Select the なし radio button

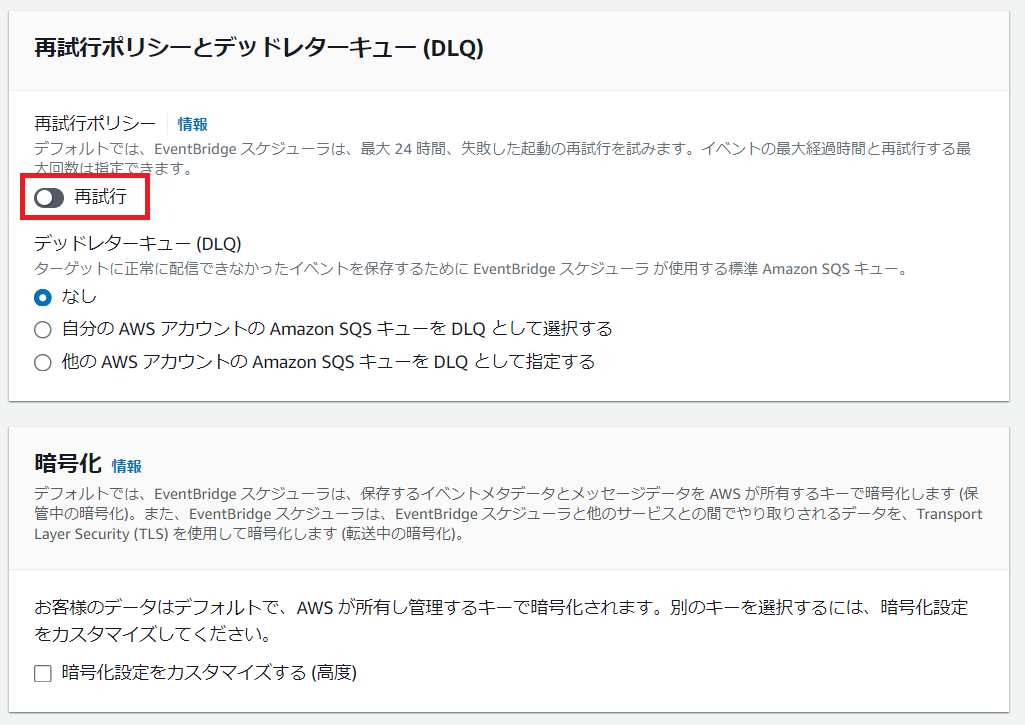point(43,297)
